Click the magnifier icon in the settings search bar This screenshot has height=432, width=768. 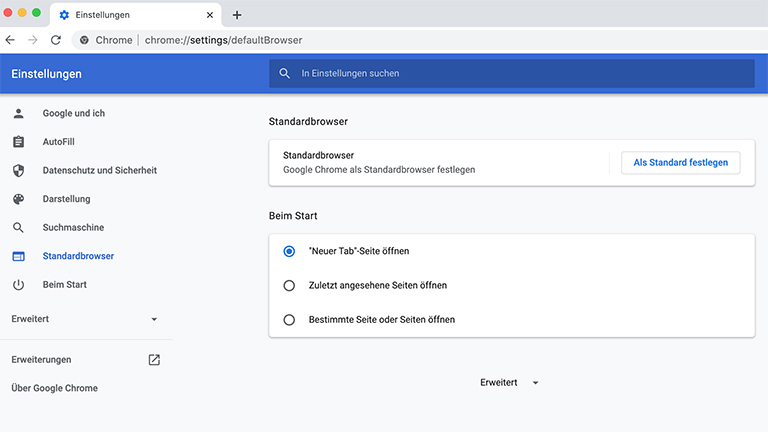pyautogui.click(x=284, y=73)
